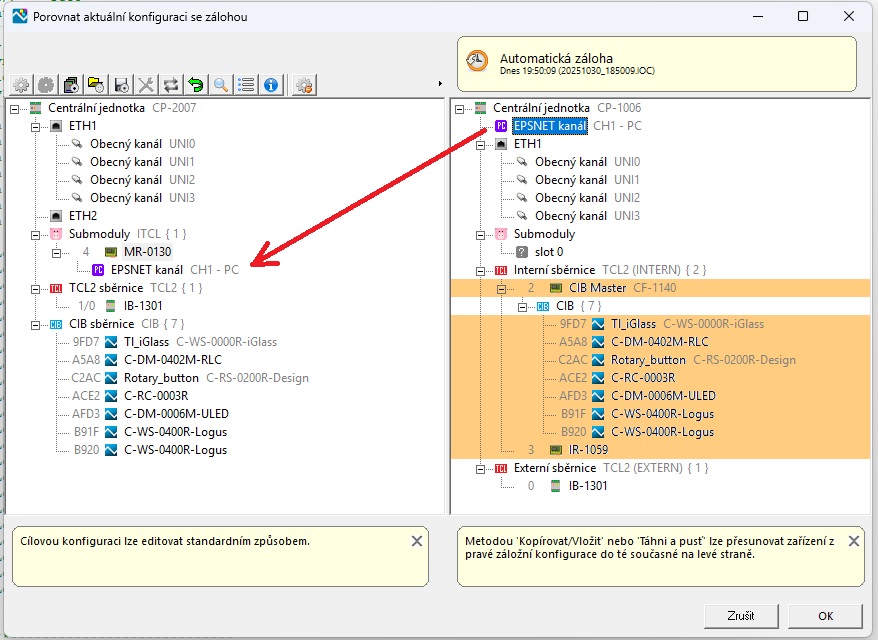Click the open folder toolbar icon
Image resolution: width=878 pixels, height=640 pixels.
(x=96, y=85)
